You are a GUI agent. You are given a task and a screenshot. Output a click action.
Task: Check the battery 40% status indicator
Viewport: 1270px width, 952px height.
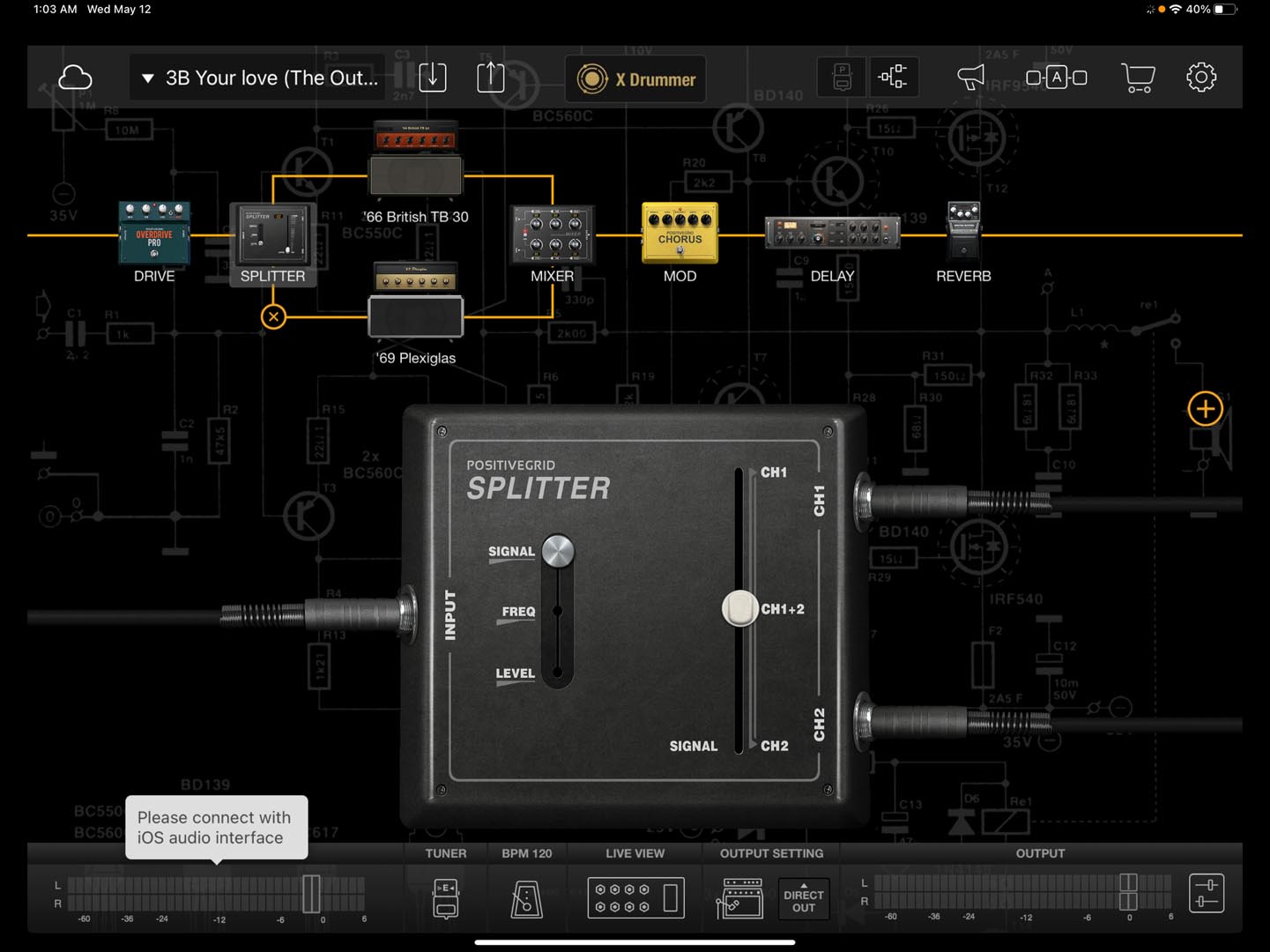coord(1212,9)
